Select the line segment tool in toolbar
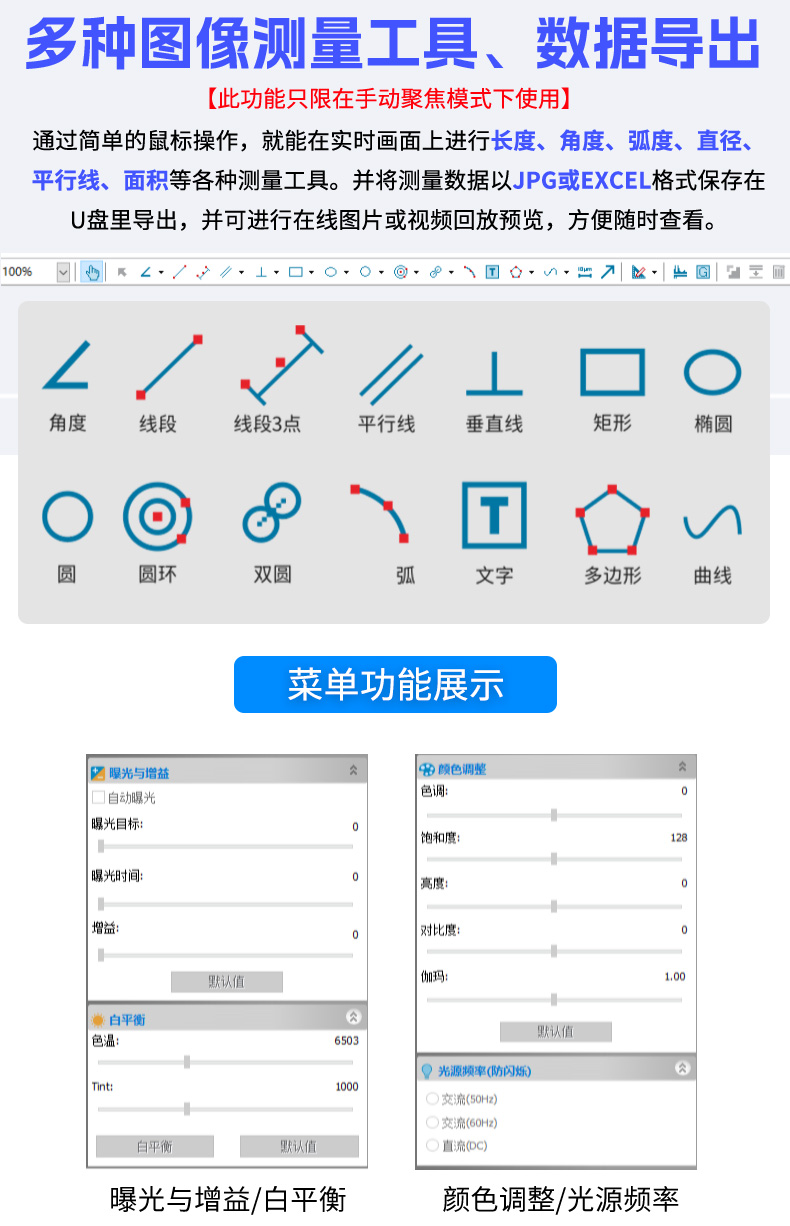The height and width of the screenshot is (1226, 790). 180,272
